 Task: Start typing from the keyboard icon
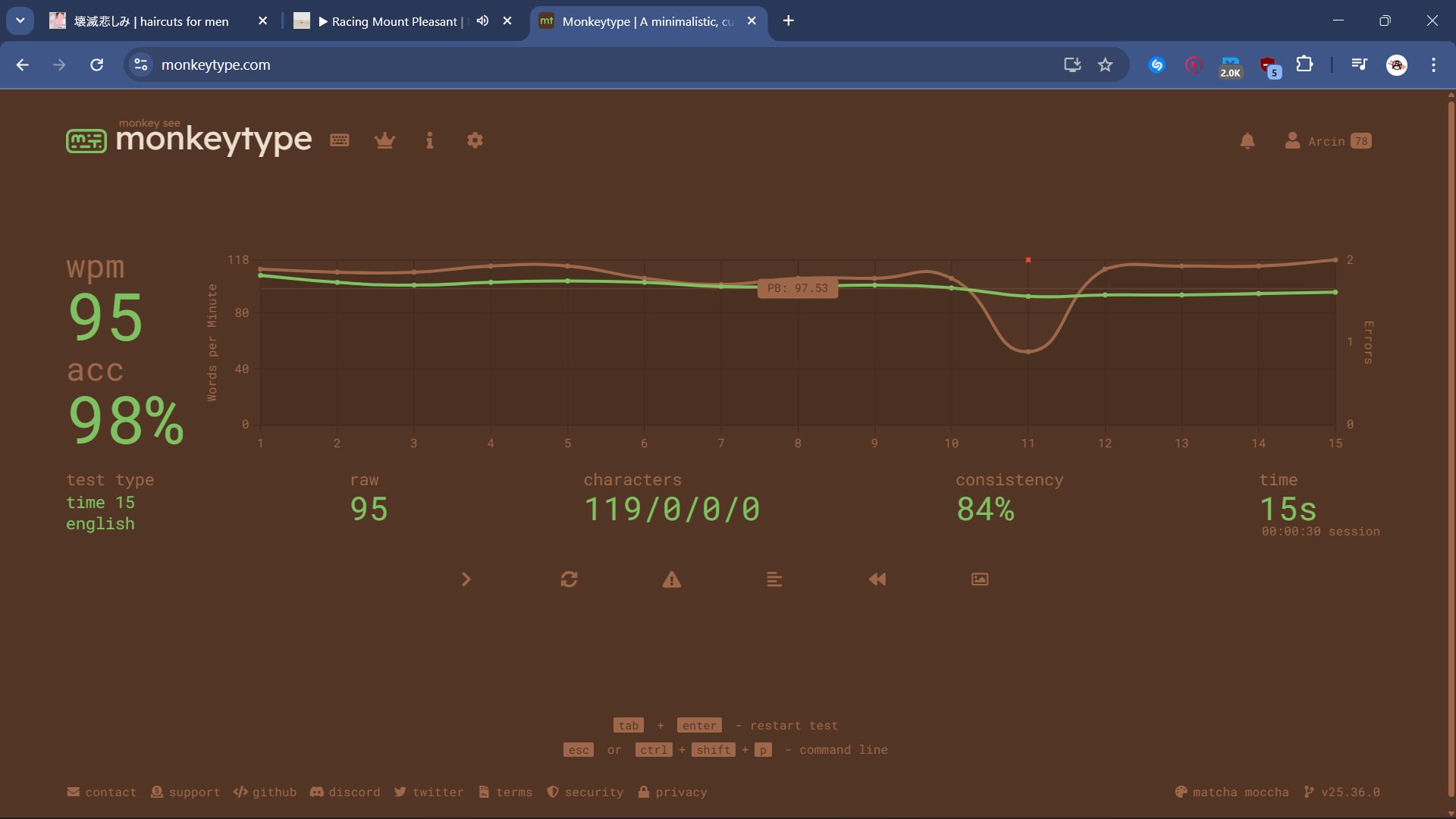338,140
